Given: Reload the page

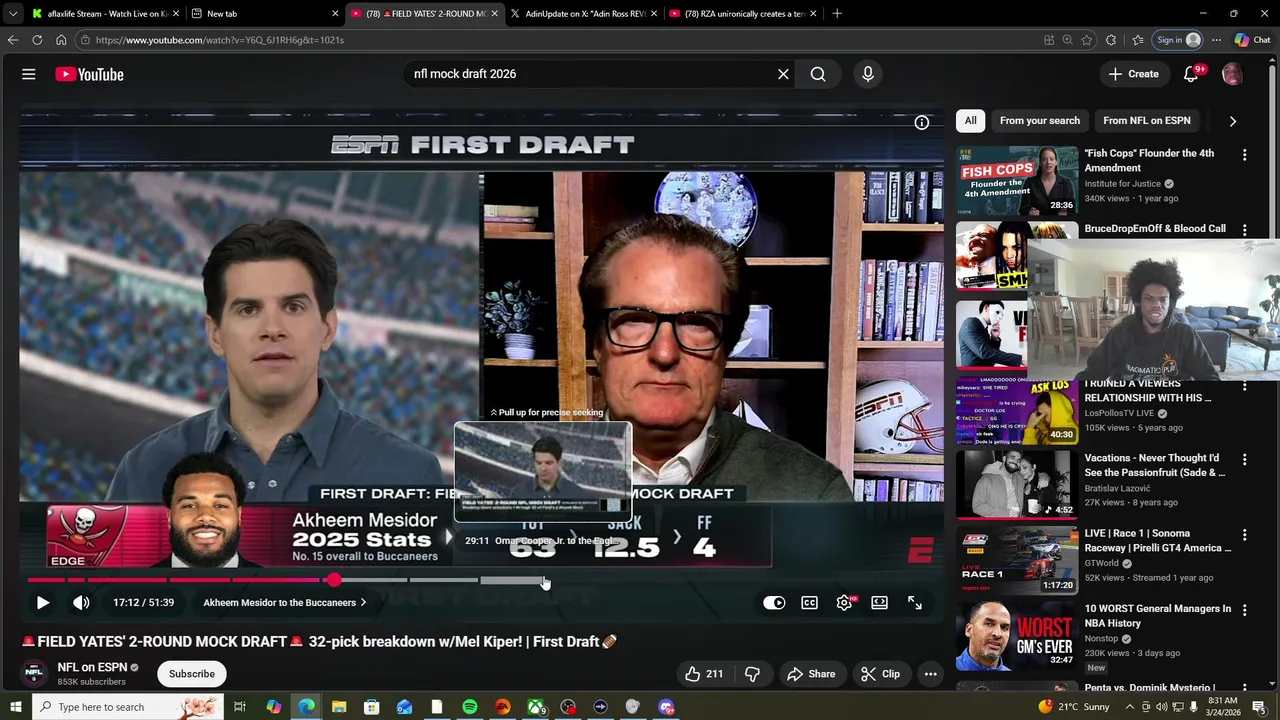Looking at the screenshot, I should pos(37,40).
